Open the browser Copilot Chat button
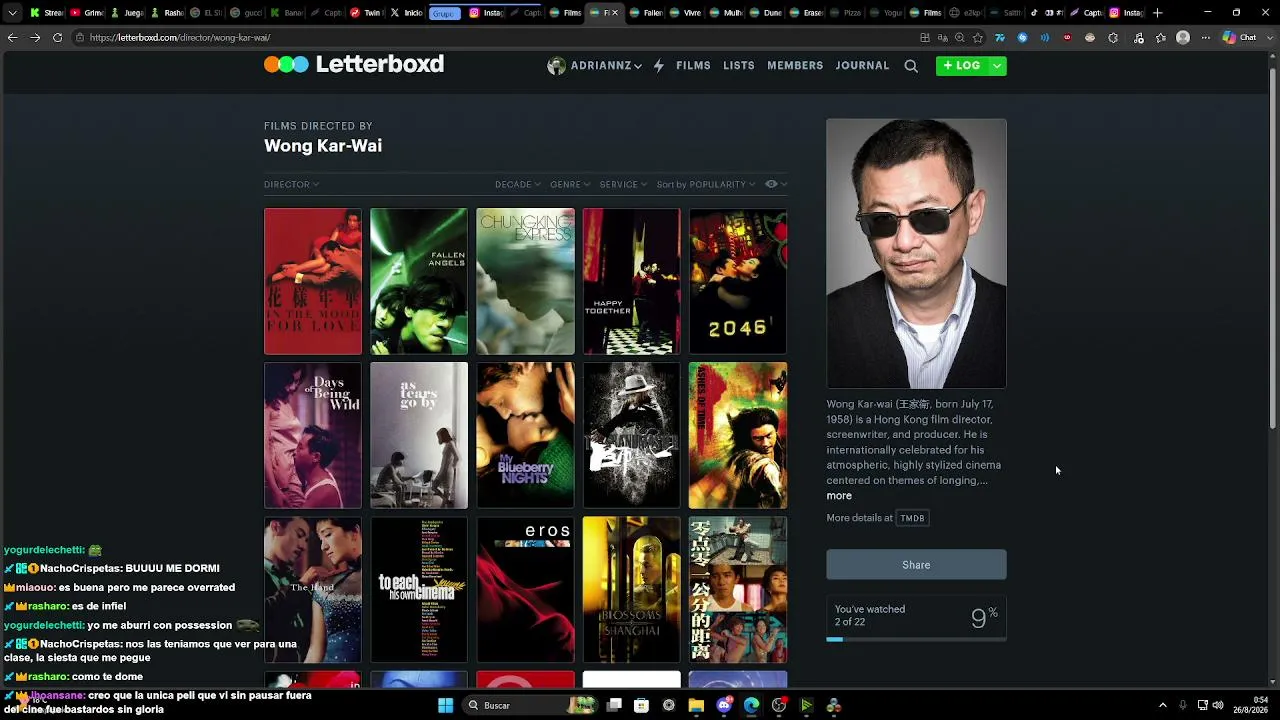The height and width of the screenshot is (720, 1280). (x=1240, y=38)
